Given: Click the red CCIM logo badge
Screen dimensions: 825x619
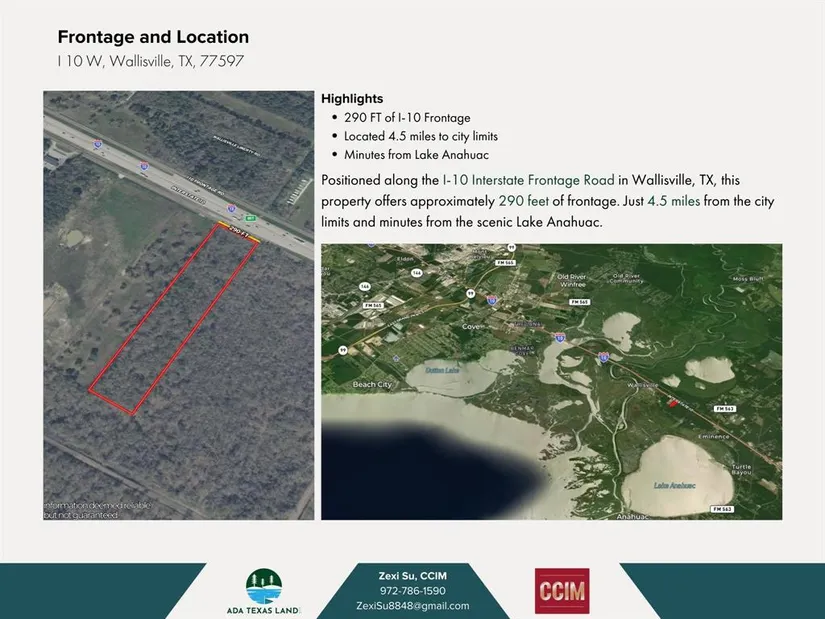Looking at the screenshot, I should pos(562,590).
